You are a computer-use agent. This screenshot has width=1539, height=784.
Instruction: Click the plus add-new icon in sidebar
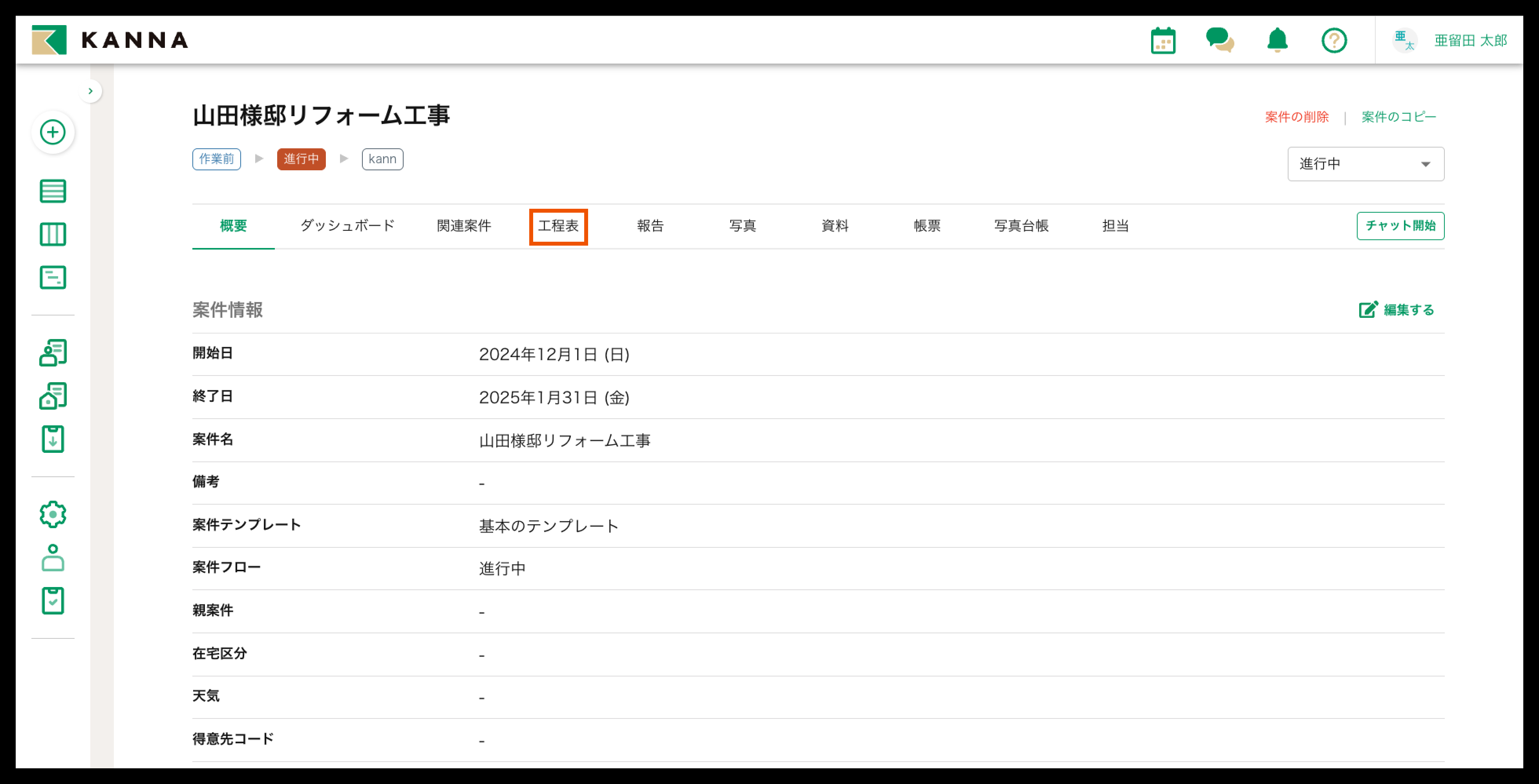coord(53,132)
